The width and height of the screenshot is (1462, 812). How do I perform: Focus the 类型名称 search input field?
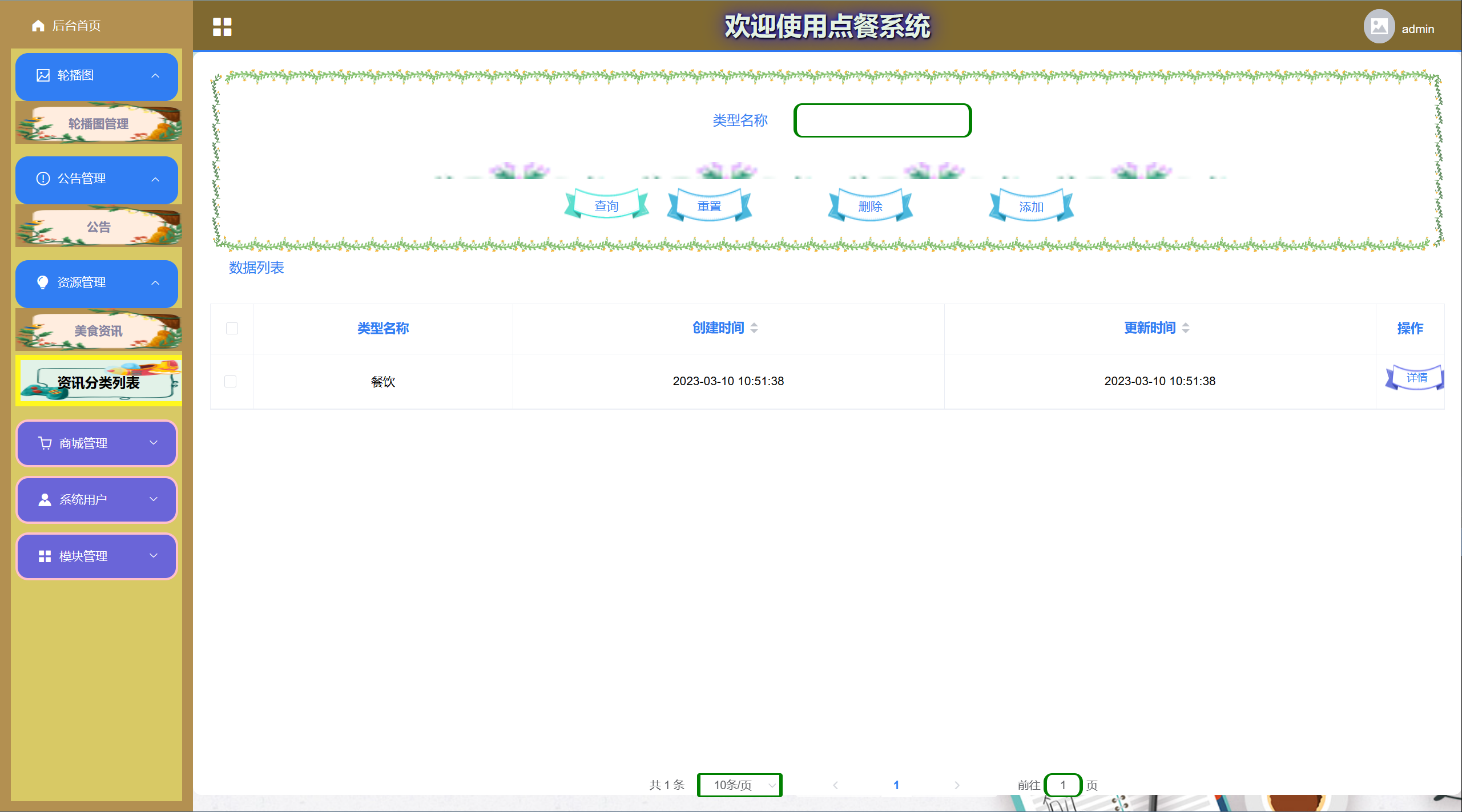pyautogui.click(x=882, y=120)
